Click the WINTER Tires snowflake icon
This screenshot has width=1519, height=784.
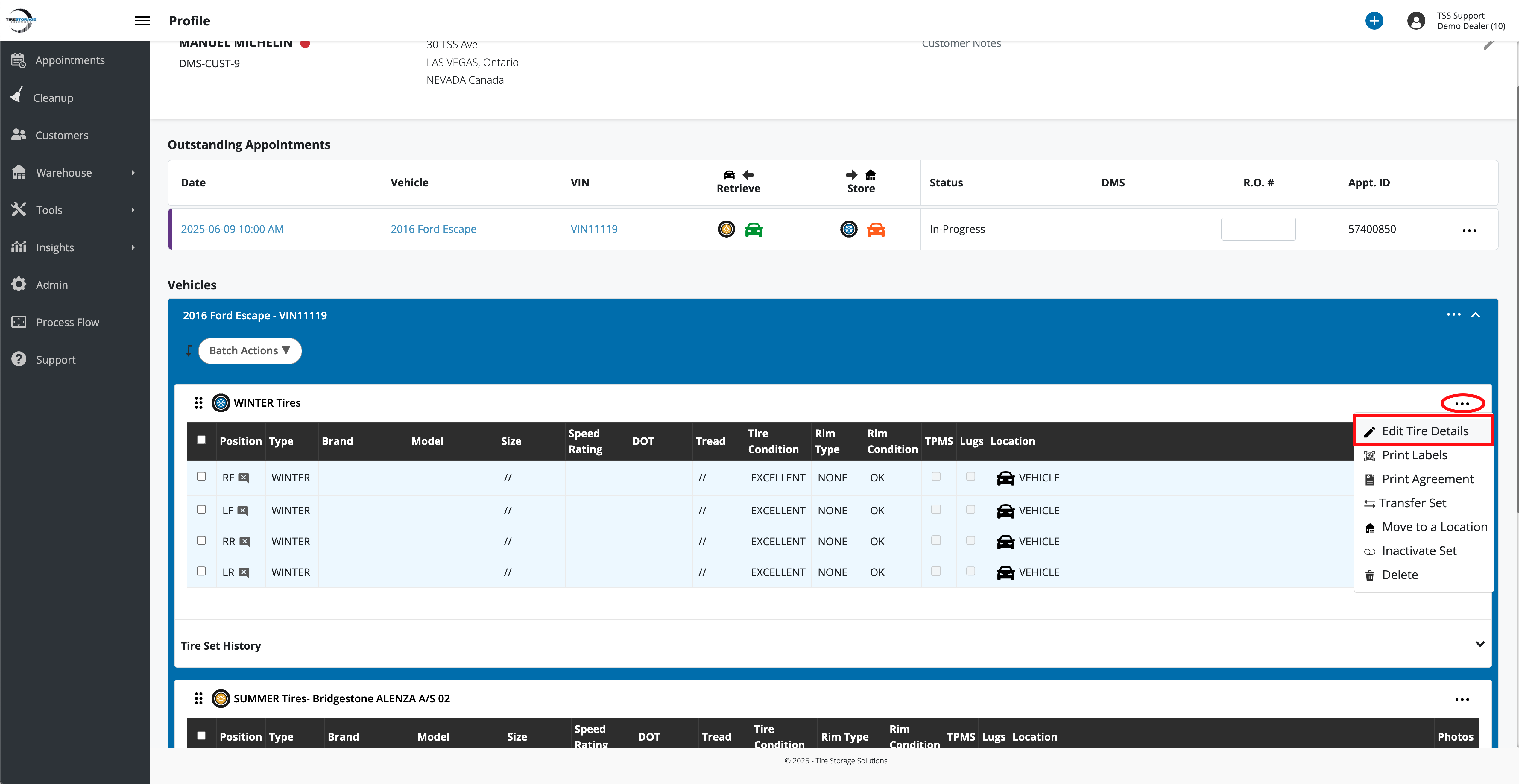click(x=221, y=403)
